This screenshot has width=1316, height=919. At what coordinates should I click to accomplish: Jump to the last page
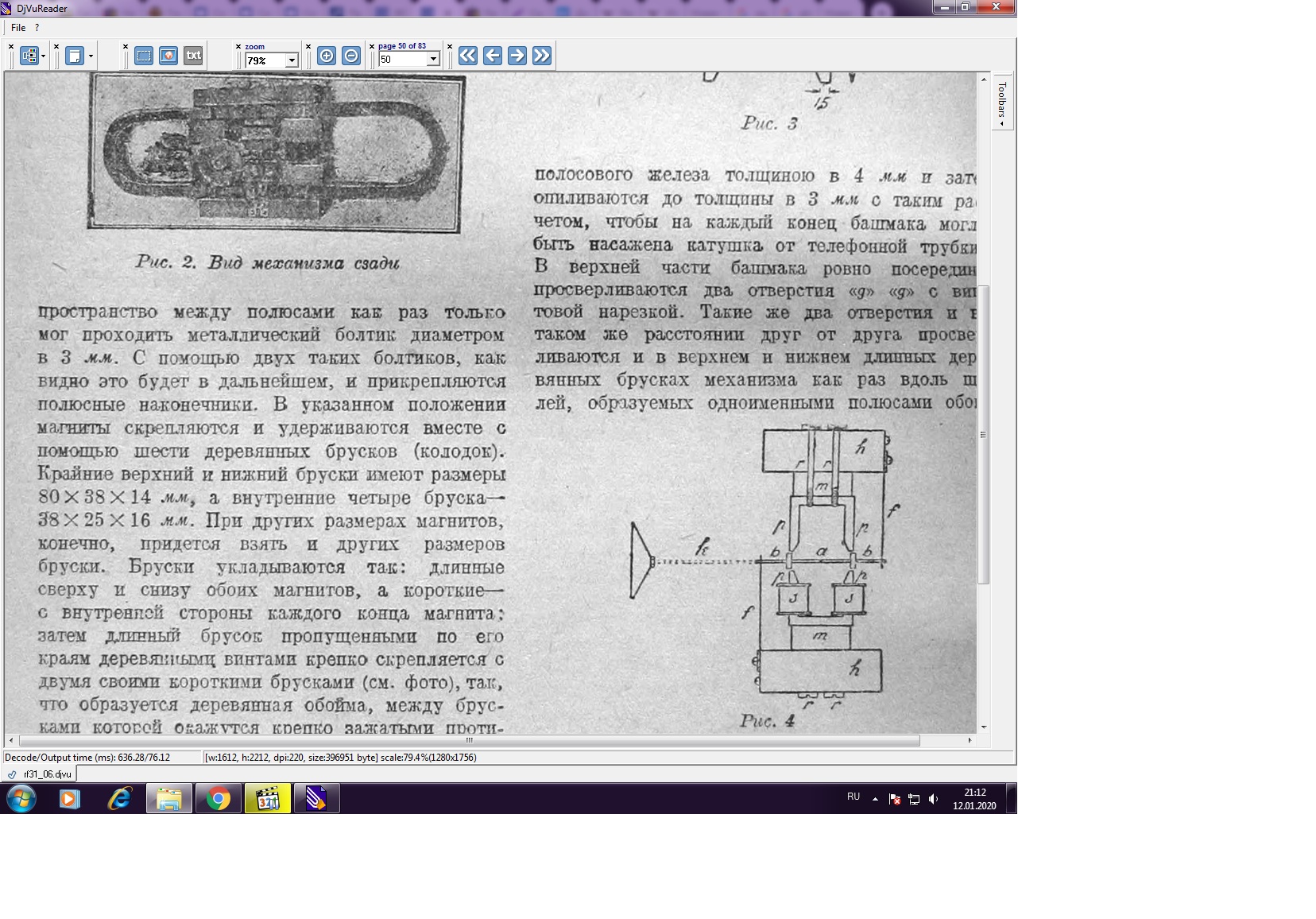(542, 56)
